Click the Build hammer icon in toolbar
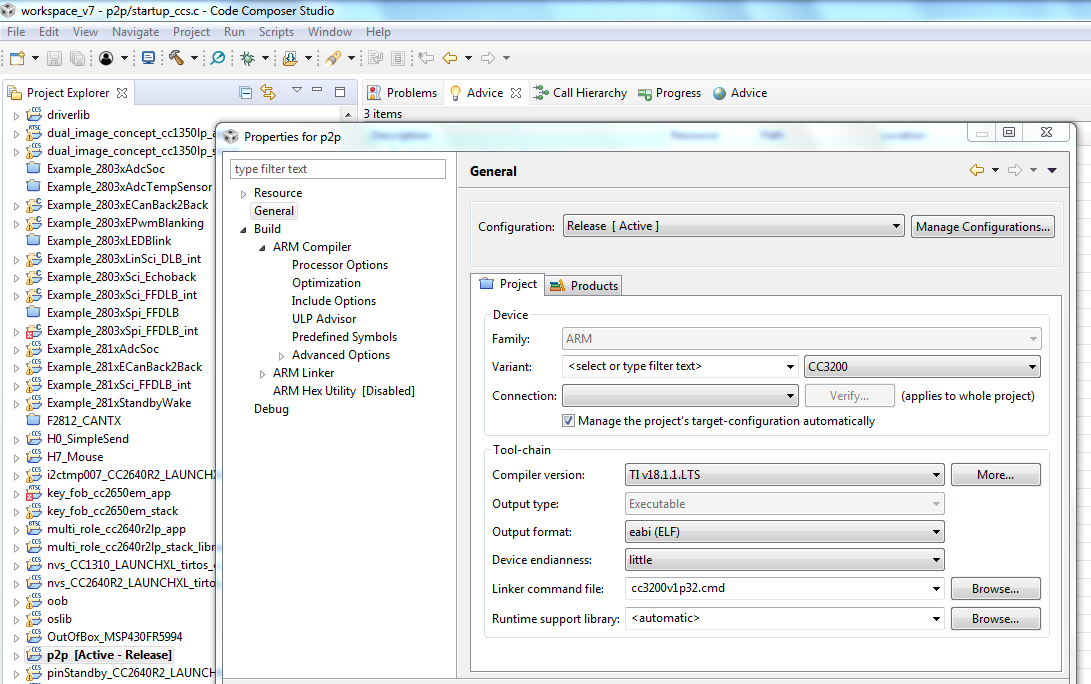This screenshot has height=684, width=1091. tap(177, 58)
